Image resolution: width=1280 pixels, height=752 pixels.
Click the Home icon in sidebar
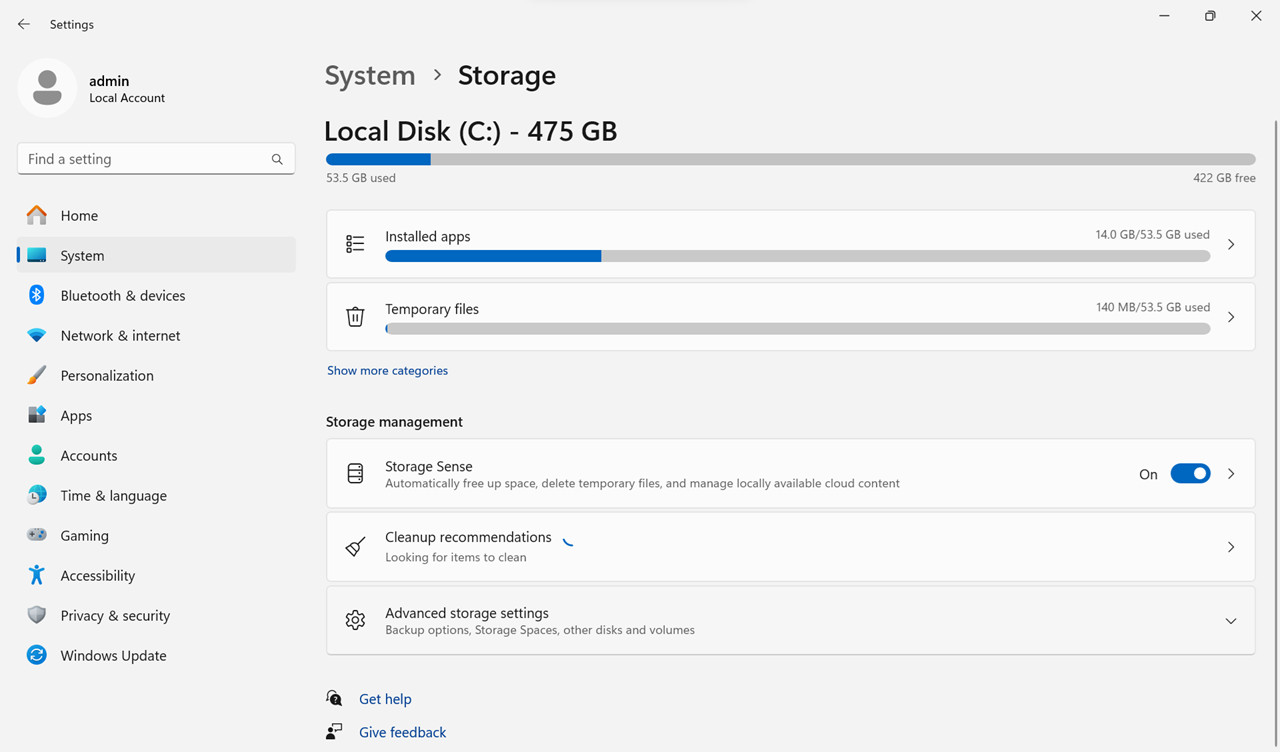[x=37, y=215]
